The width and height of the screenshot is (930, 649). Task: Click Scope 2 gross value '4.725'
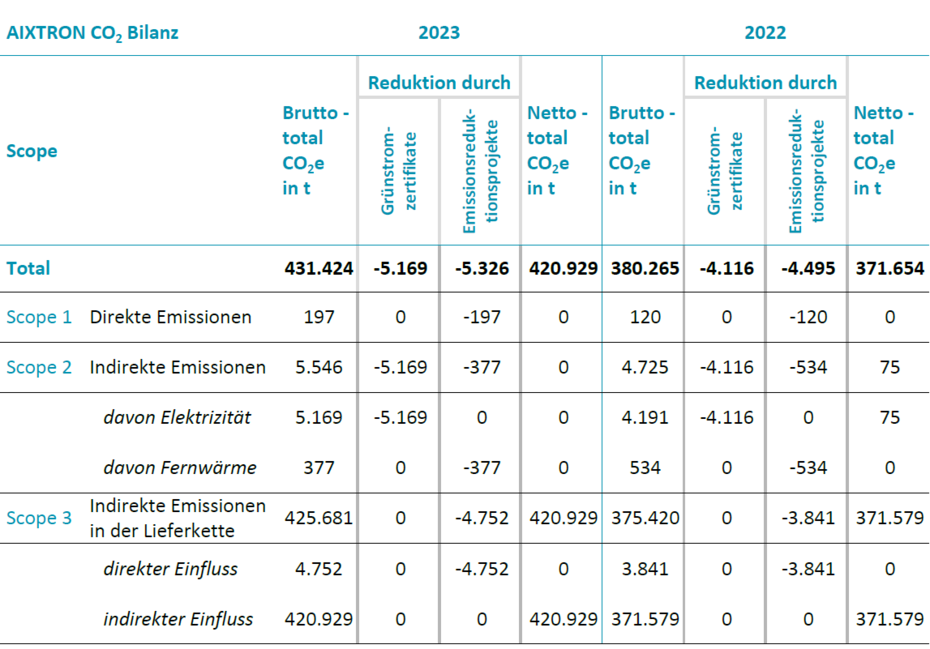tap(645, 367)
